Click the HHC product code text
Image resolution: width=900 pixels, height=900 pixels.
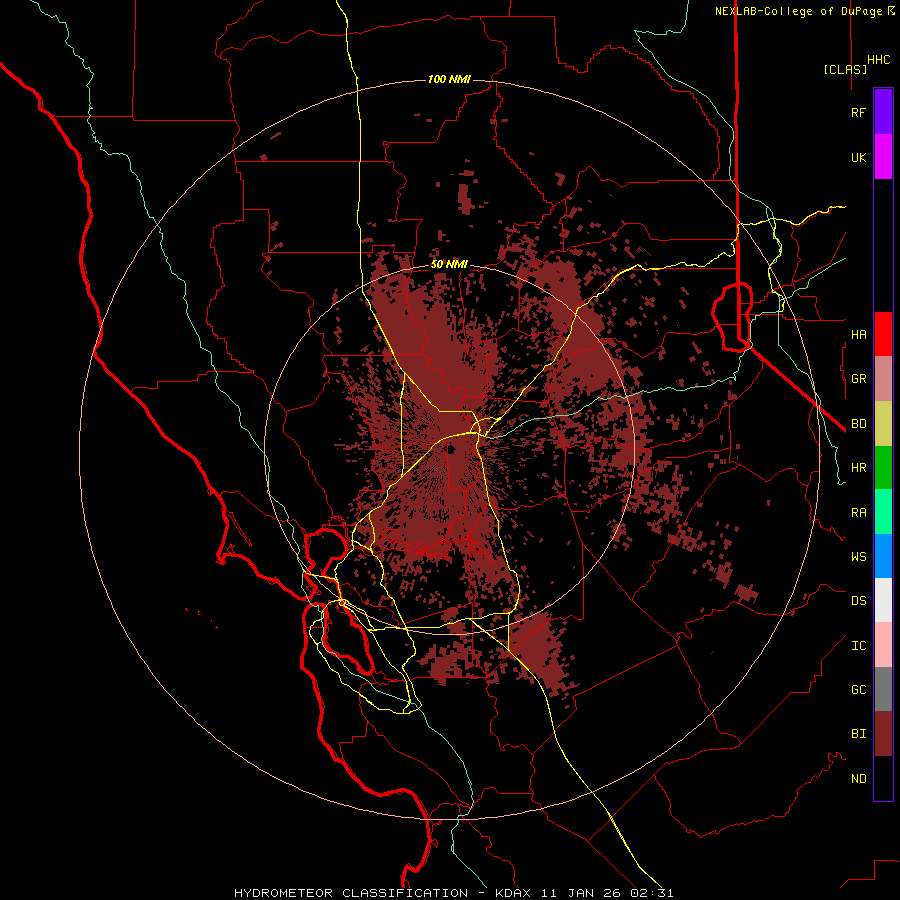(879, 60)
